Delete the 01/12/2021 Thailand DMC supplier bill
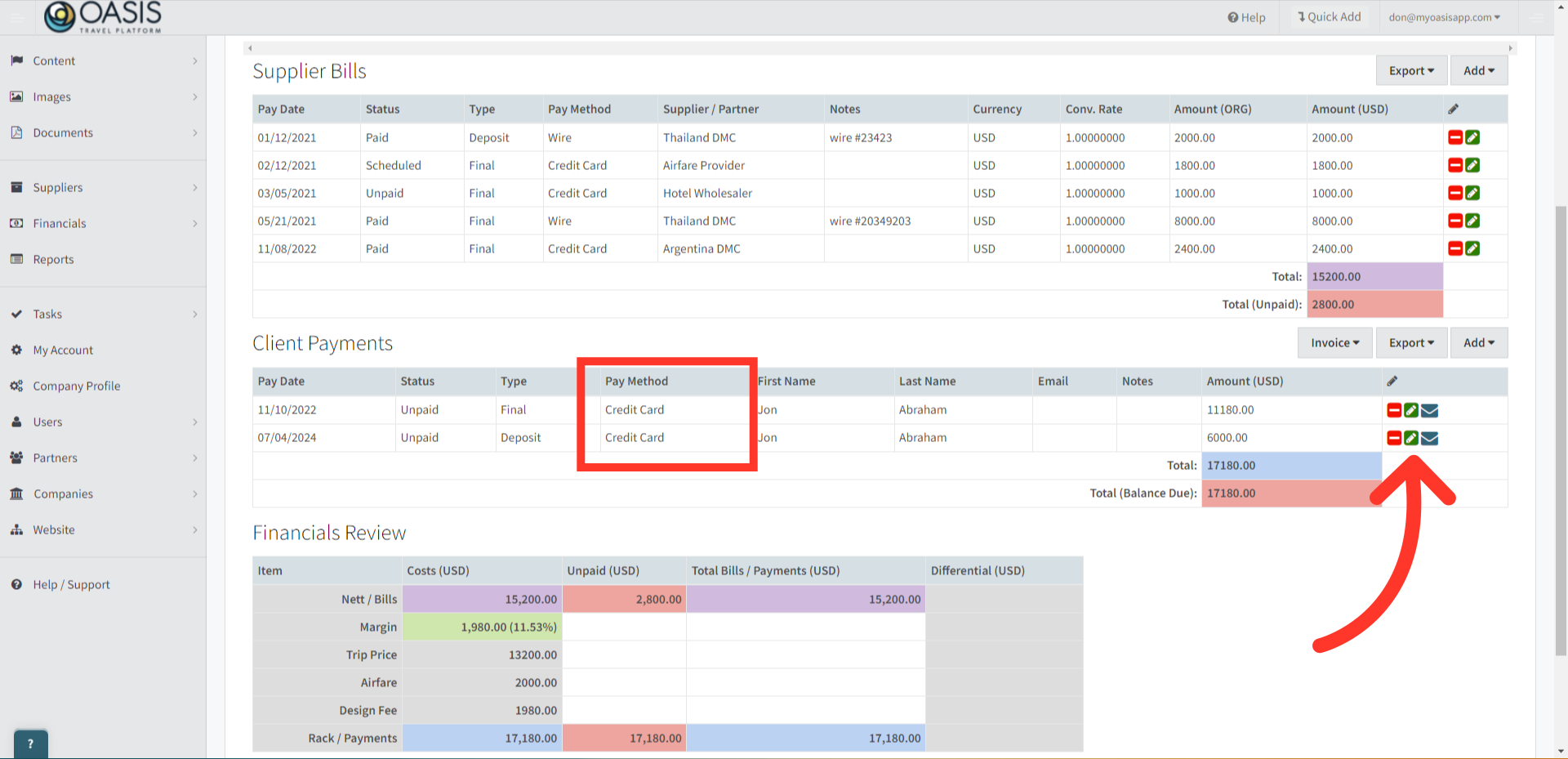The image size is (1568, 759). click(1454, 137)
